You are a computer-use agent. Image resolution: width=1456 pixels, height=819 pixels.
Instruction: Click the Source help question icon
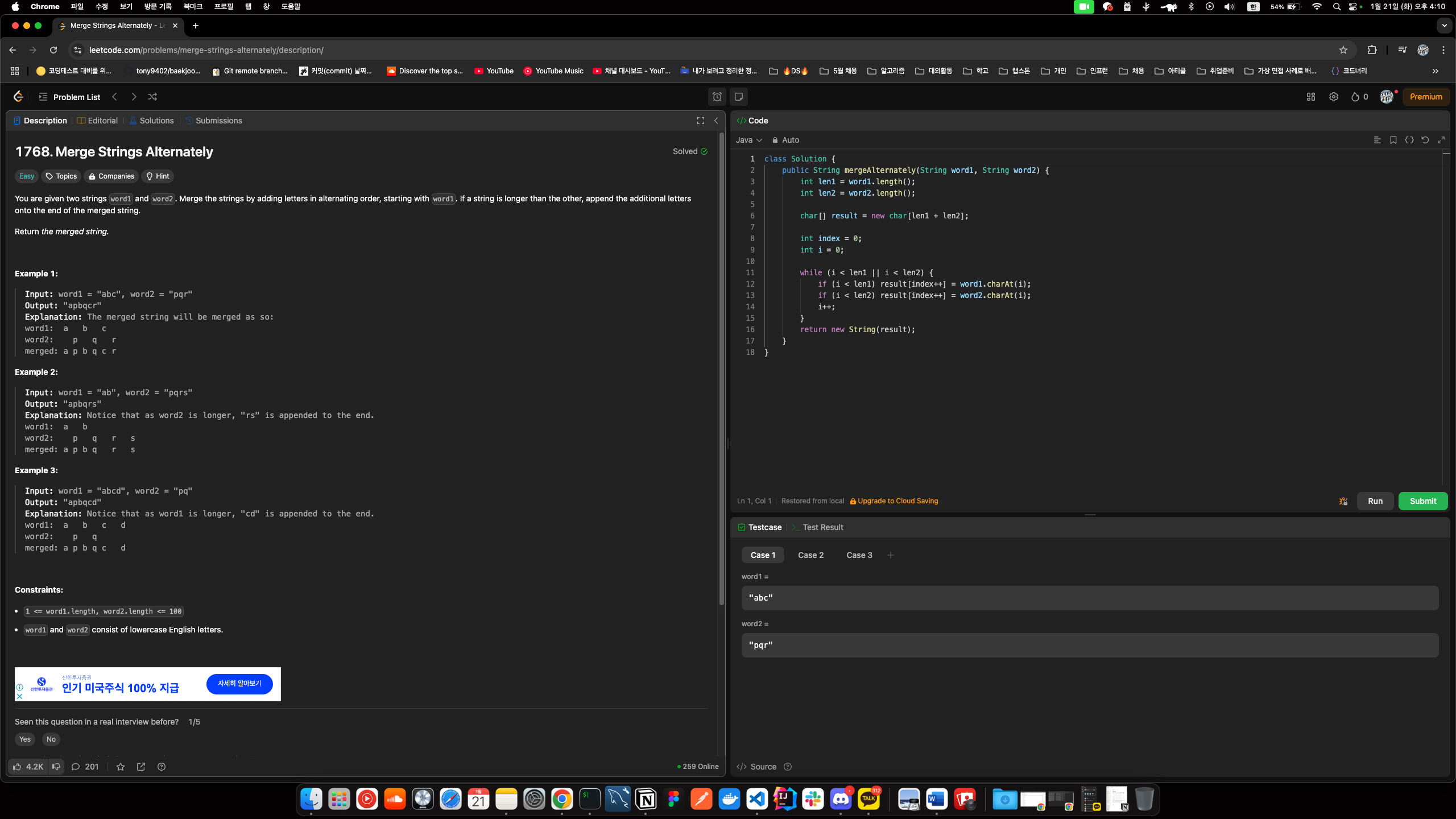coord(788,767)
